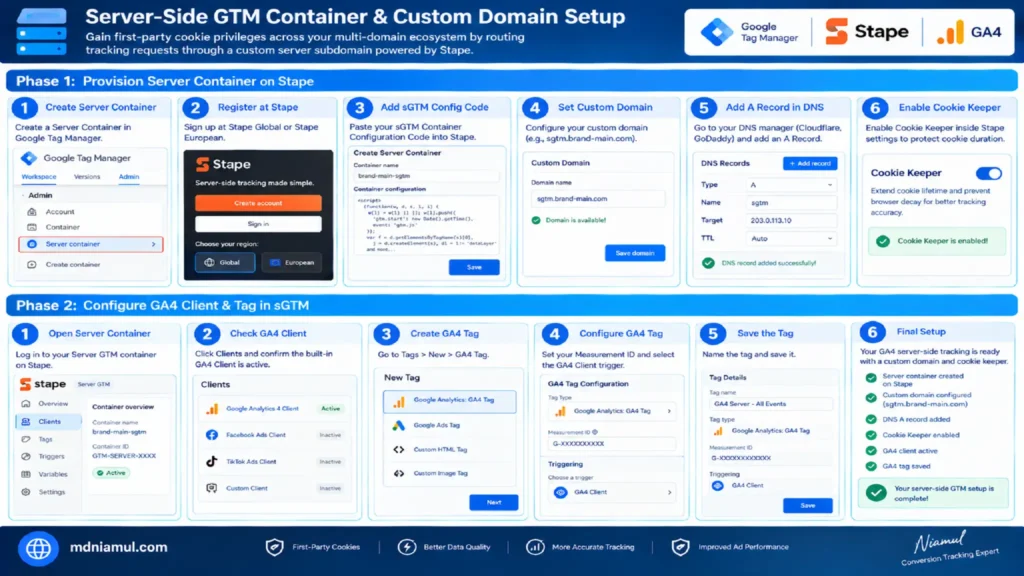Switch to the Workspace tab
Screen dimensions: 1024x576
(39, 177)
